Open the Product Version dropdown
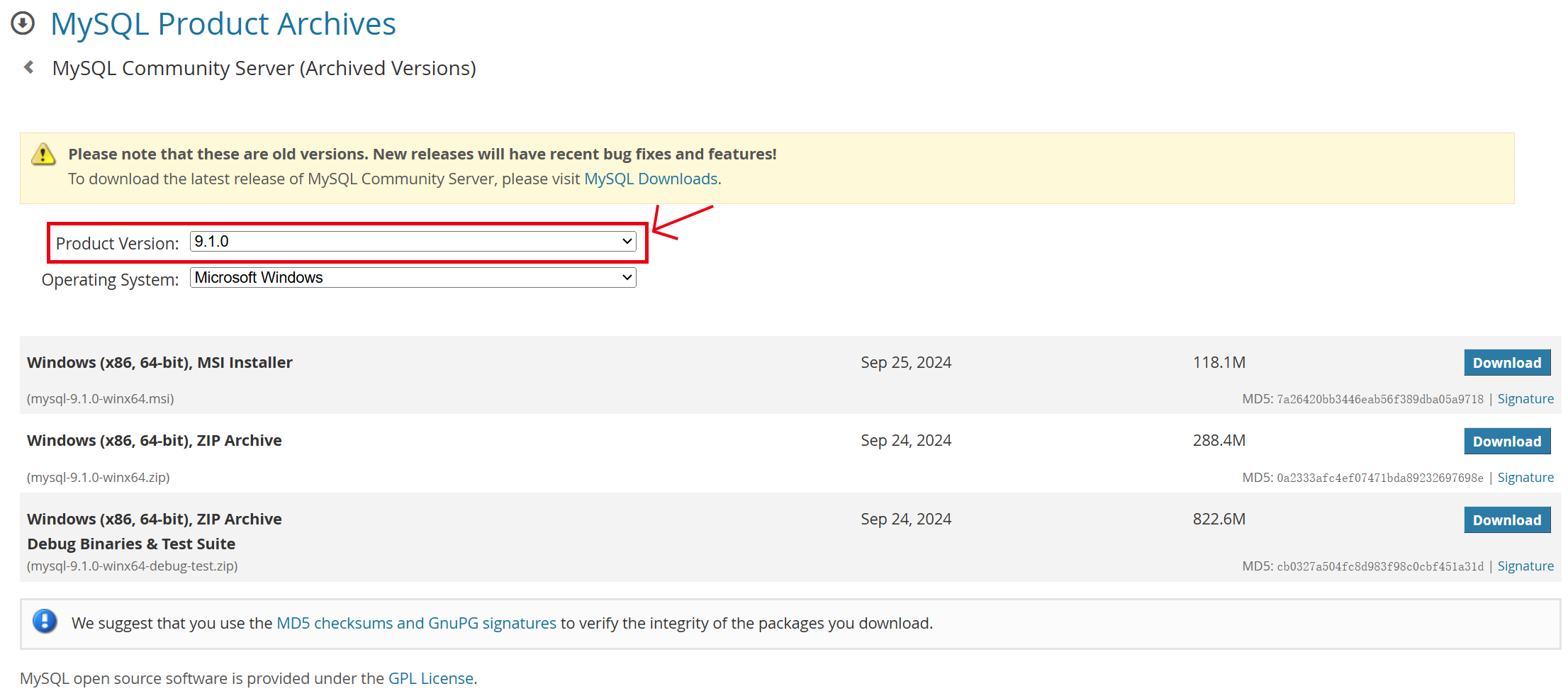 (x=413, y=242)
